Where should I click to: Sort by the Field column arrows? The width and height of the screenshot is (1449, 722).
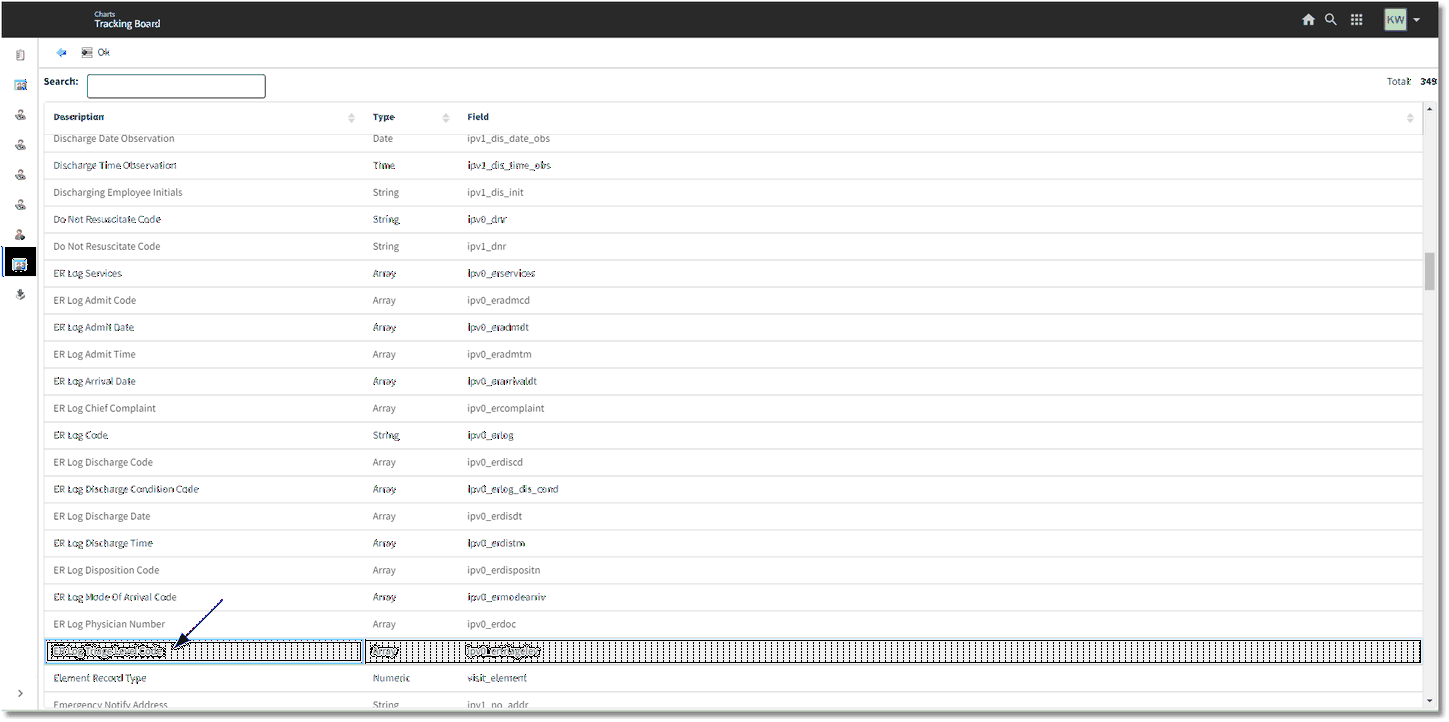[x=1410, y=118]
